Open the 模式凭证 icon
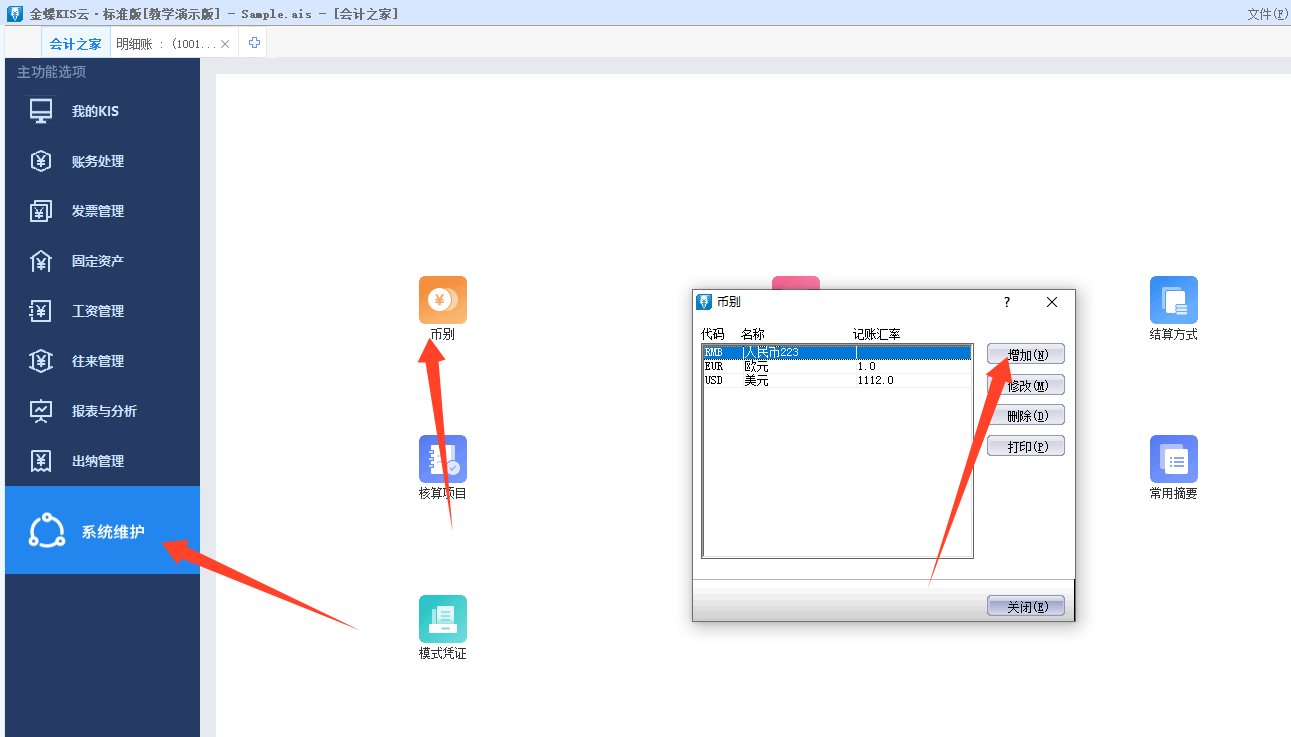This screenshot has height=737, width=1291. pyautogui.click(x=442, y=619)
